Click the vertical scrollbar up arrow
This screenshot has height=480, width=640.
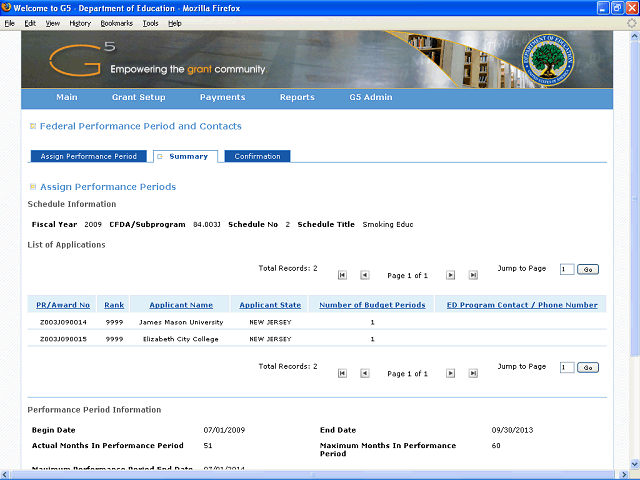(634, 36)
